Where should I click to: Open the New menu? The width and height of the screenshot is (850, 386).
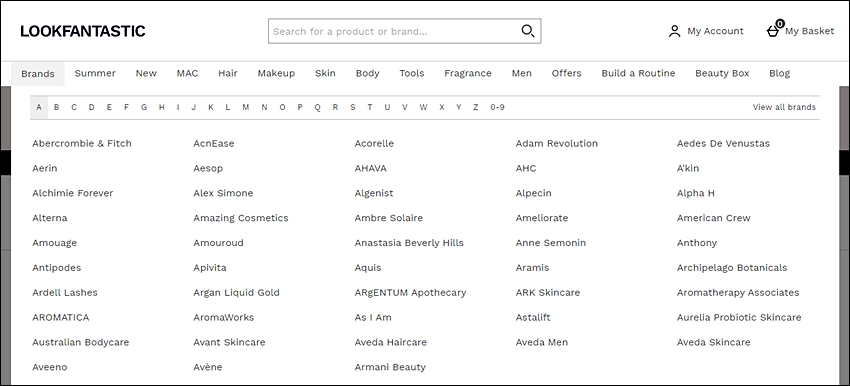(x=146, y=73)
